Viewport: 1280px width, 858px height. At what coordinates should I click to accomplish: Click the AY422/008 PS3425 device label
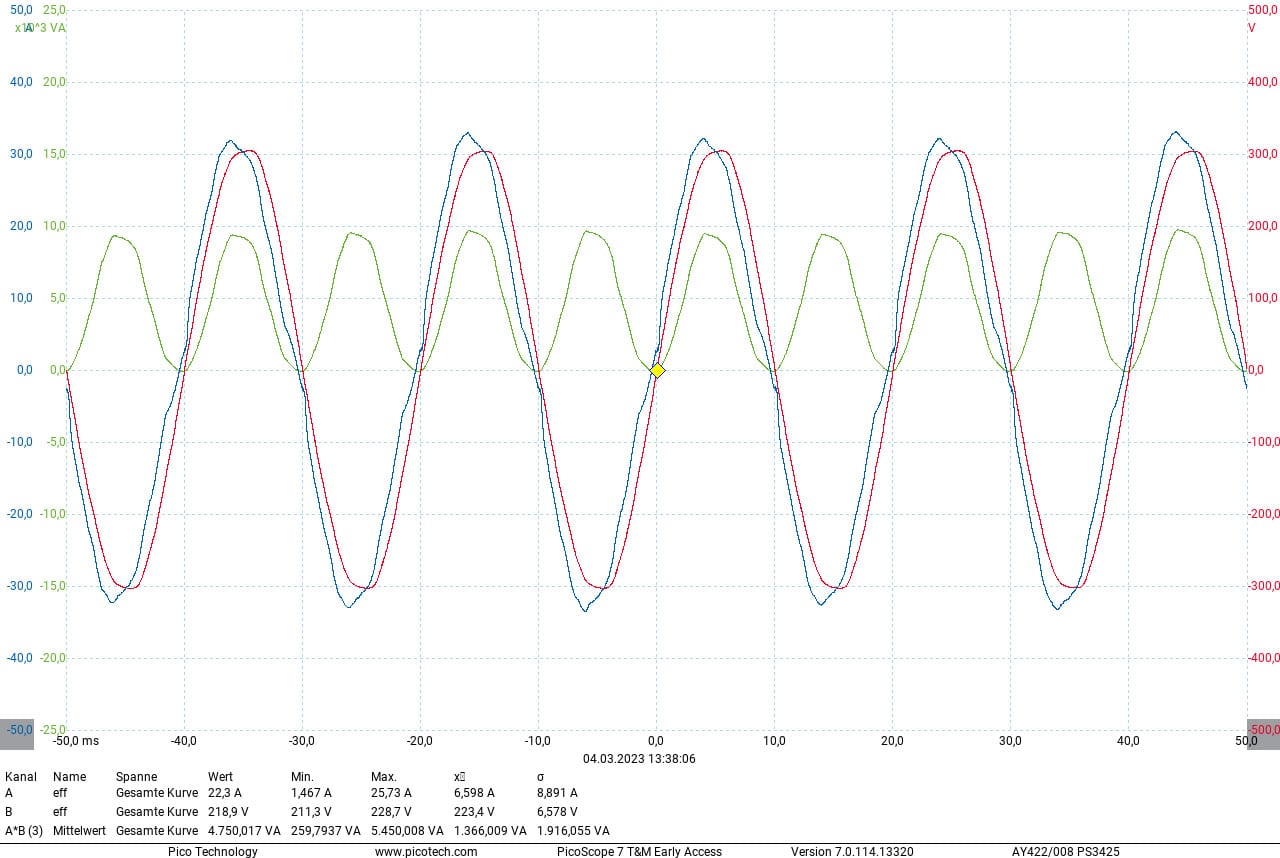click(1065, 852)
